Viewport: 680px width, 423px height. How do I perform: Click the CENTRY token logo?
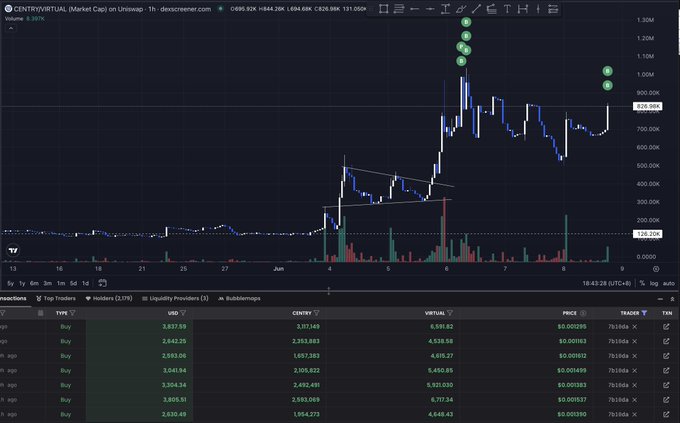tap(8, 8)
